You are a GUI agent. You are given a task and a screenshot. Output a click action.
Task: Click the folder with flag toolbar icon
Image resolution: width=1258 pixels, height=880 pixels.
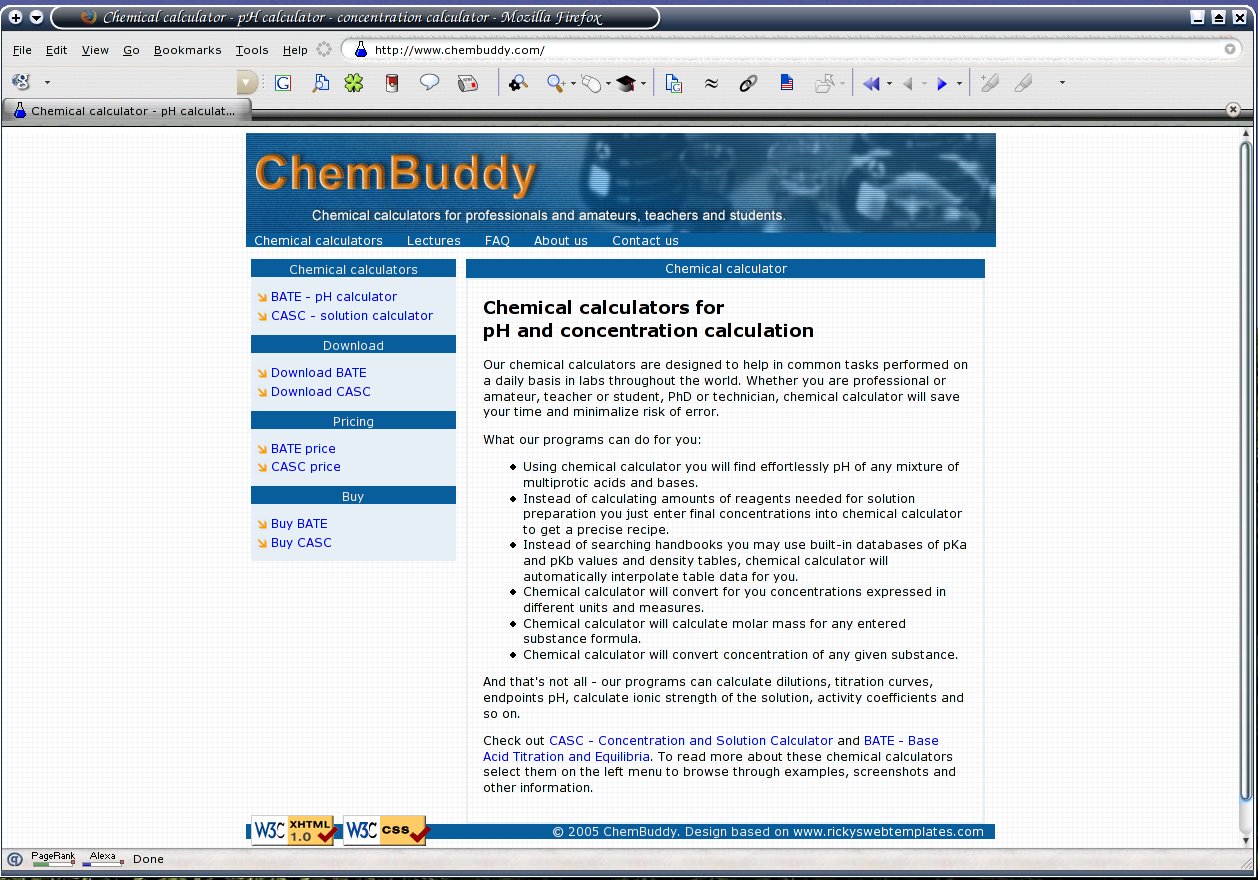click(825, 83)
